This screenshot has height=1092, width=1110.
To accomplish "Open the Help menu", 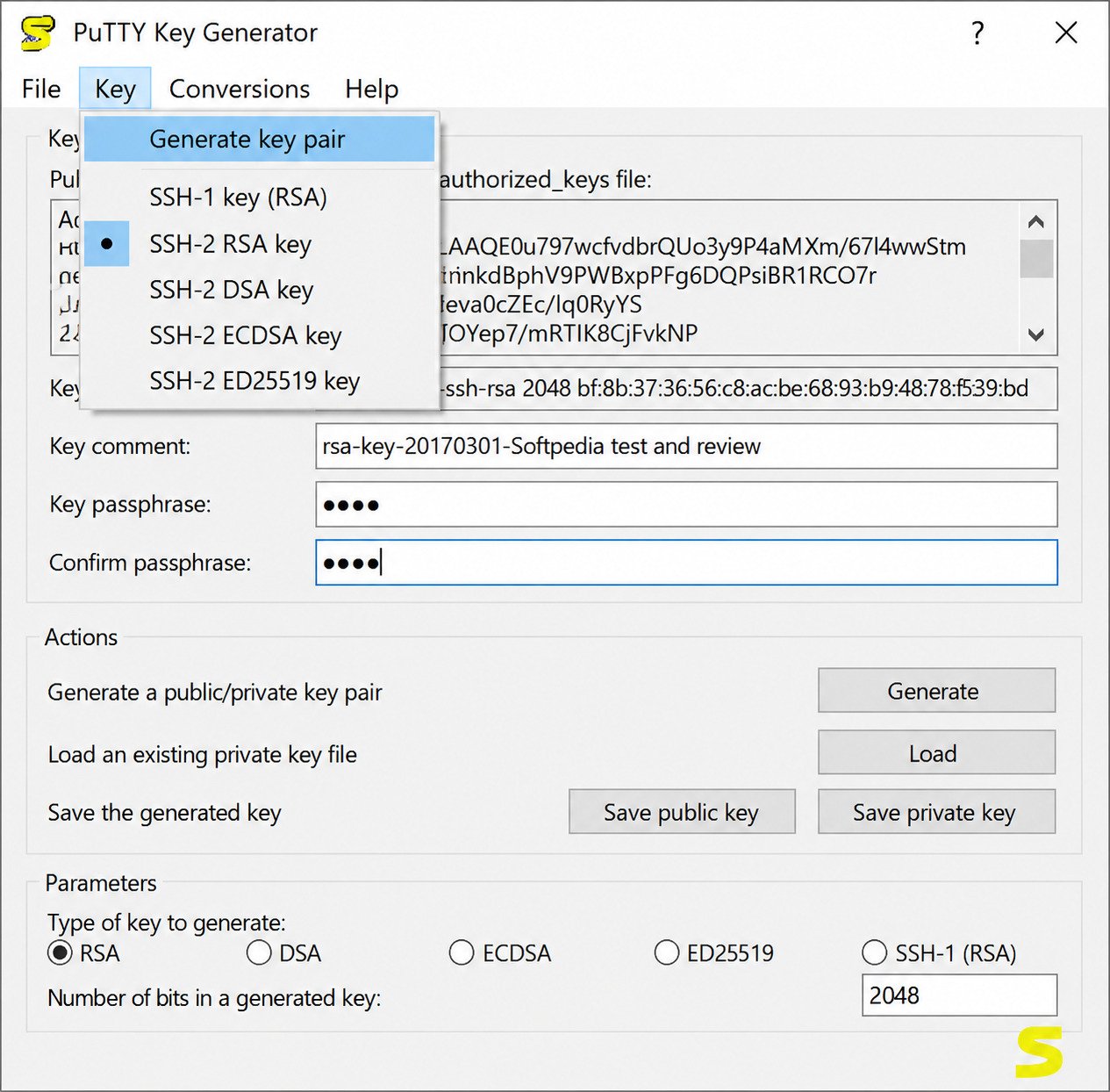I will click(371, 89).
